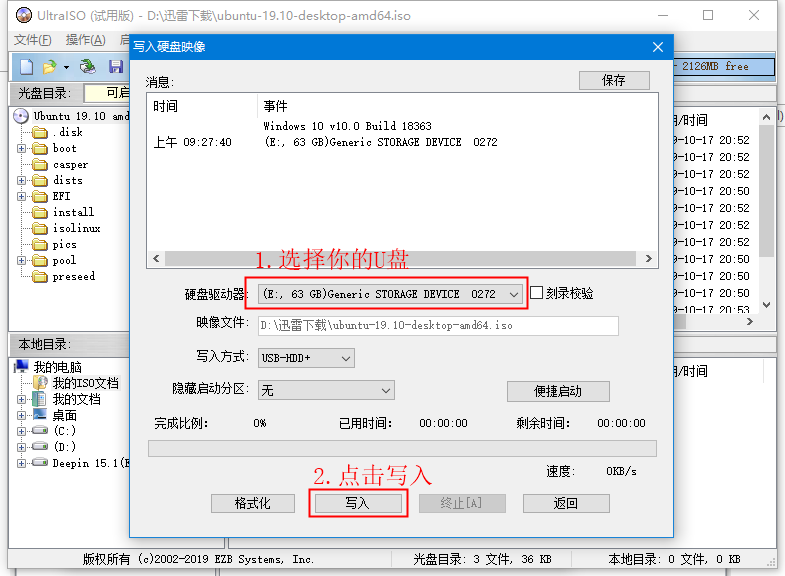
Task: Select the dists folder icon
Action: pos(40,181)
